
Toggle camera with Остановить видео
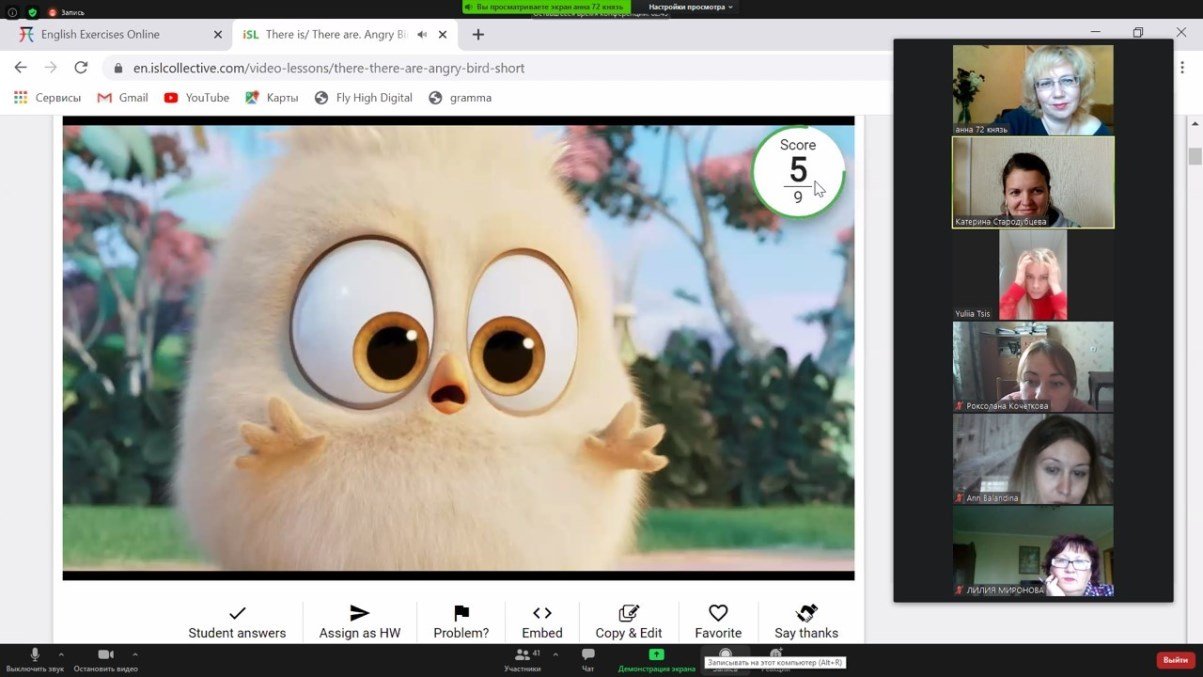(x=105, y=659)
